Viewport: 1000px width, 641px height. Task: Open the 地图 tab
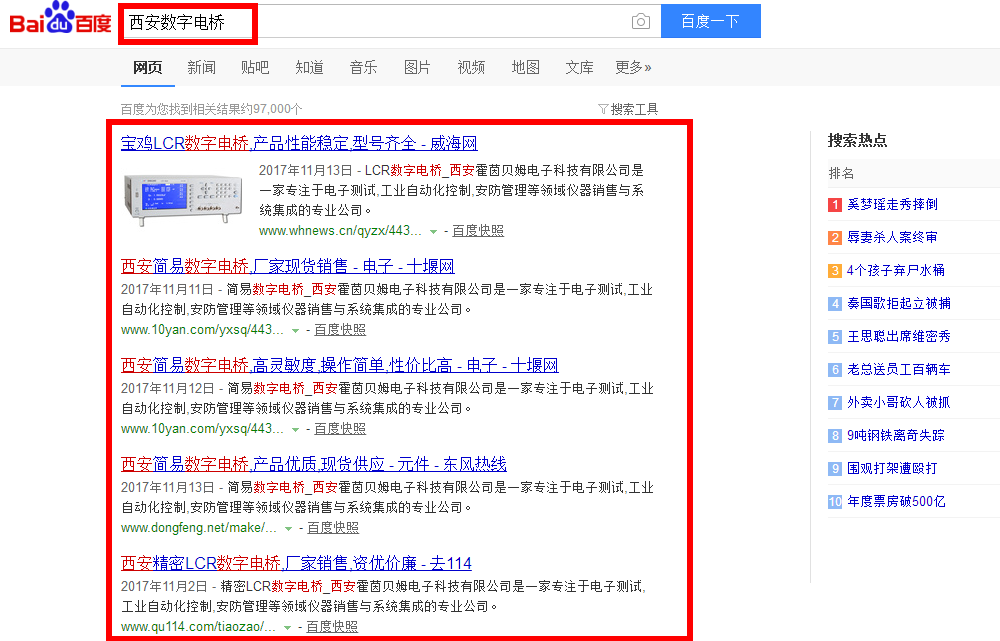526,68
